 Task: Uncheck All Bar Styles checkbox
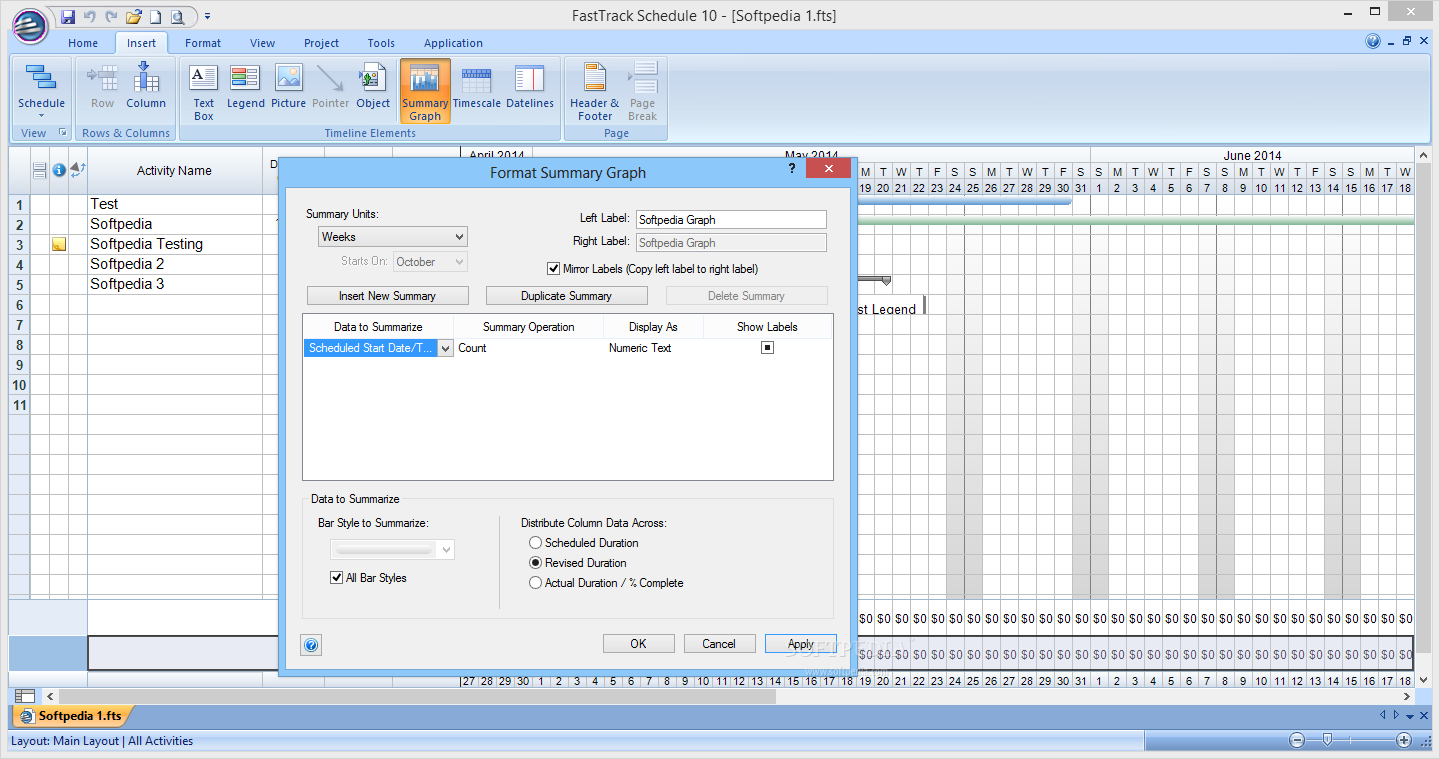pos(337,578)
